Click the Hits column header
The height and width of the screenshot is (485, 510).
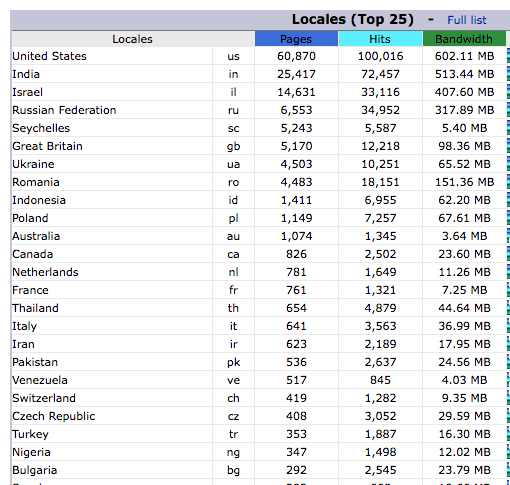click(380, 39)
